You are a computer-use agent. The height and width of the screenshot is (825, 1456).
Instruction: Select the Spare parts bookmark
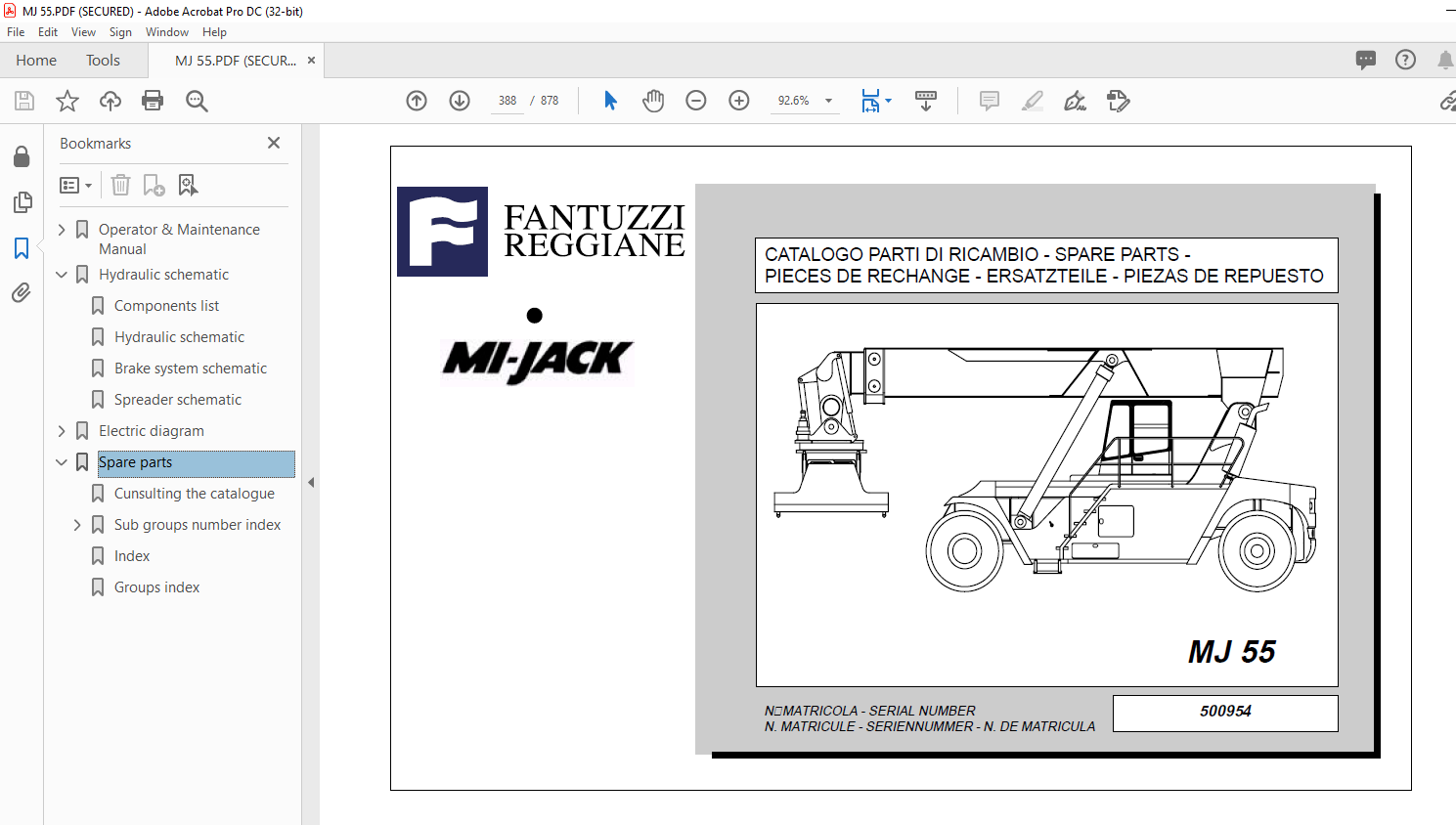[196, 462]
